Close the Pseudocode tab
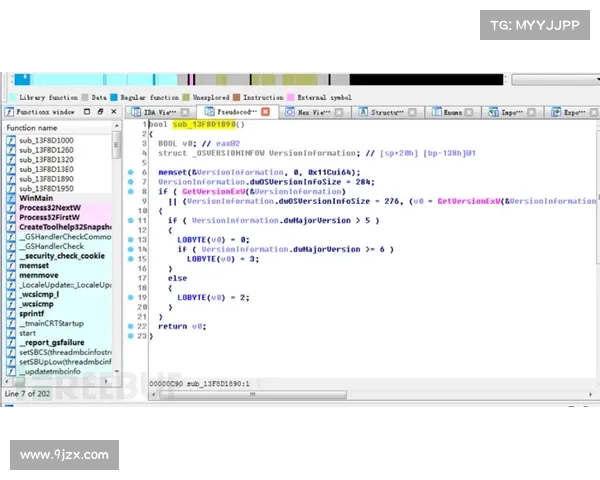600x480 pixels. coord(268,113)
